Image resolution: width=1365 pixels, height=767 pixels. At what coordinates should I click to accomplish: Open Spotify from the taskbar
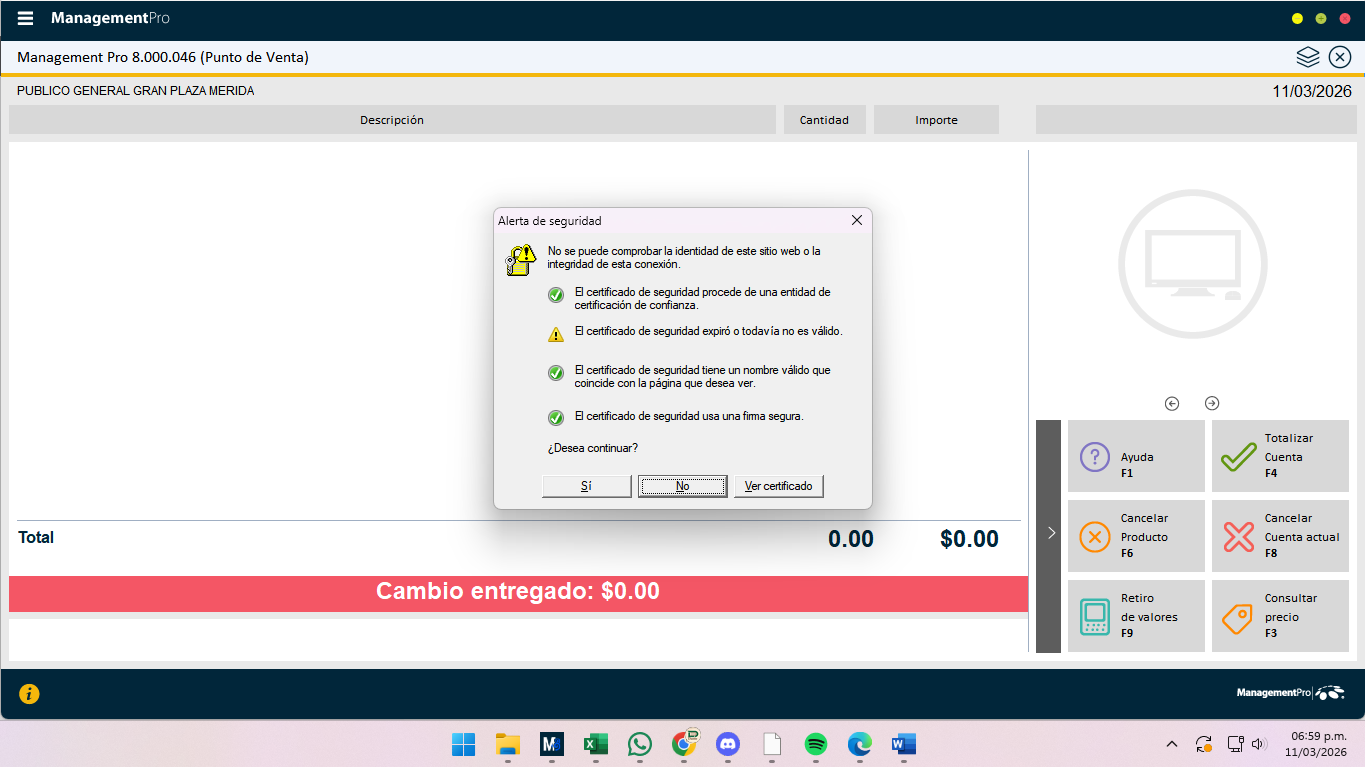click(x=816, y=744)
